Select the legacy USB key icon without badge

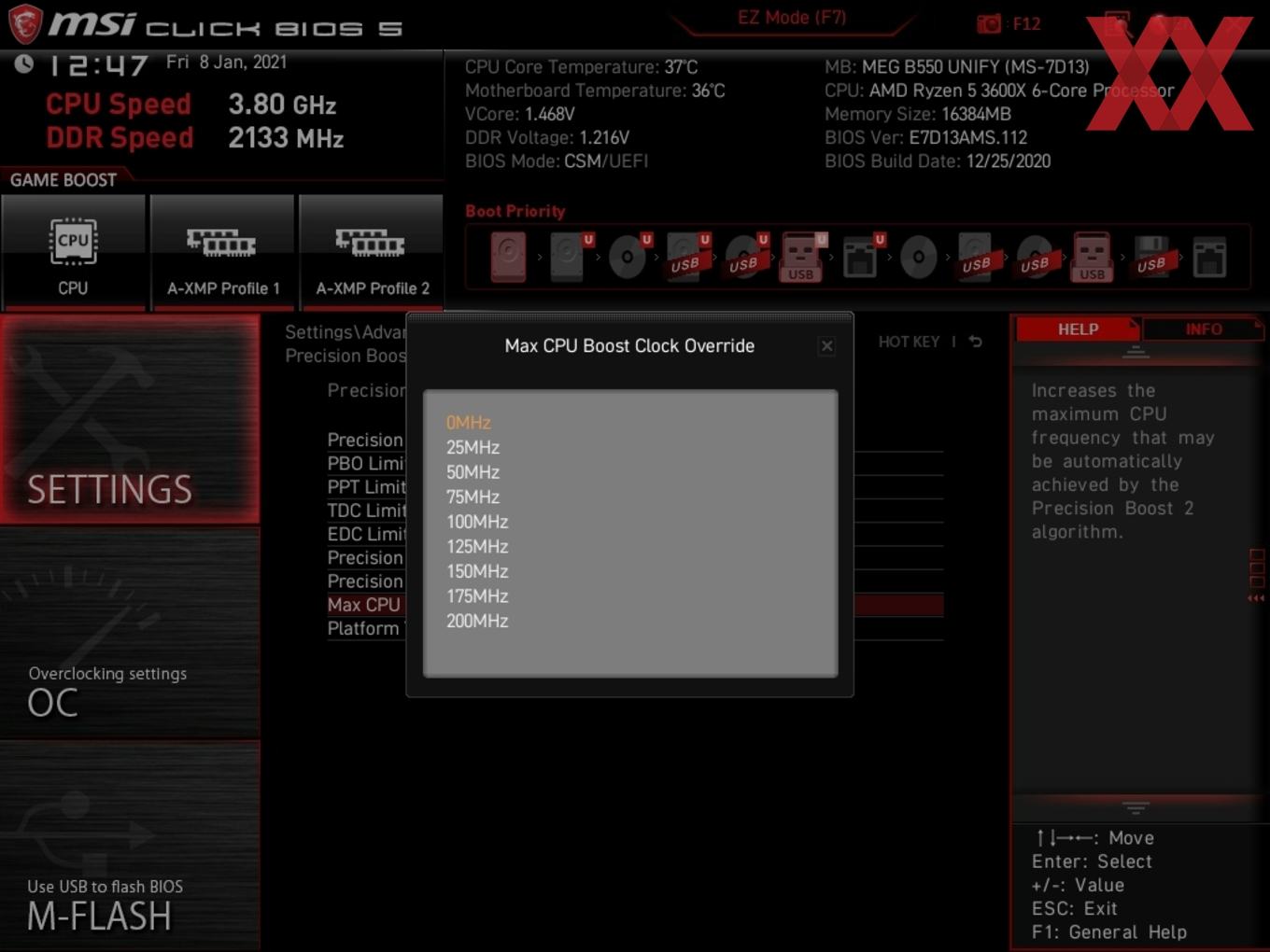pos(1093,257)
